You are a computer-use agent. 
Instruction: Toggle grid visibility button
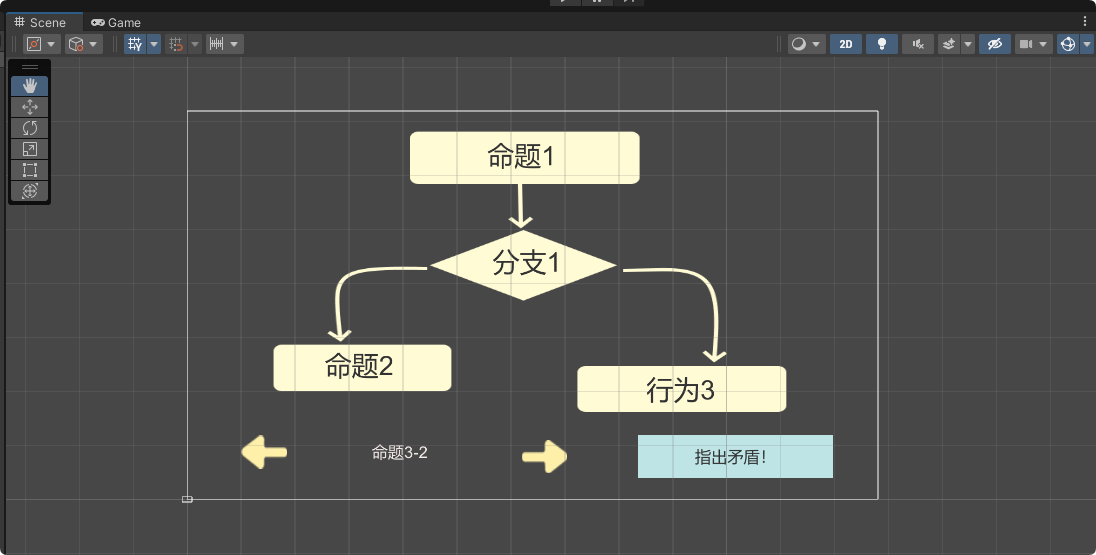135,44
